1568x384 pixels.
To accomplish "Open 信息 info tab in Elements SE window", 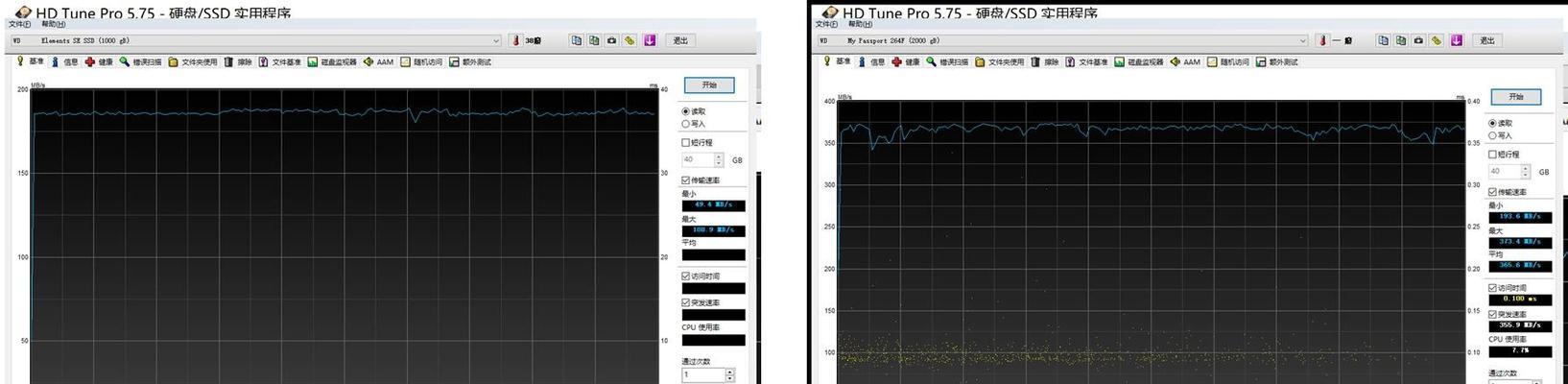I will click(x=63, y=61).
